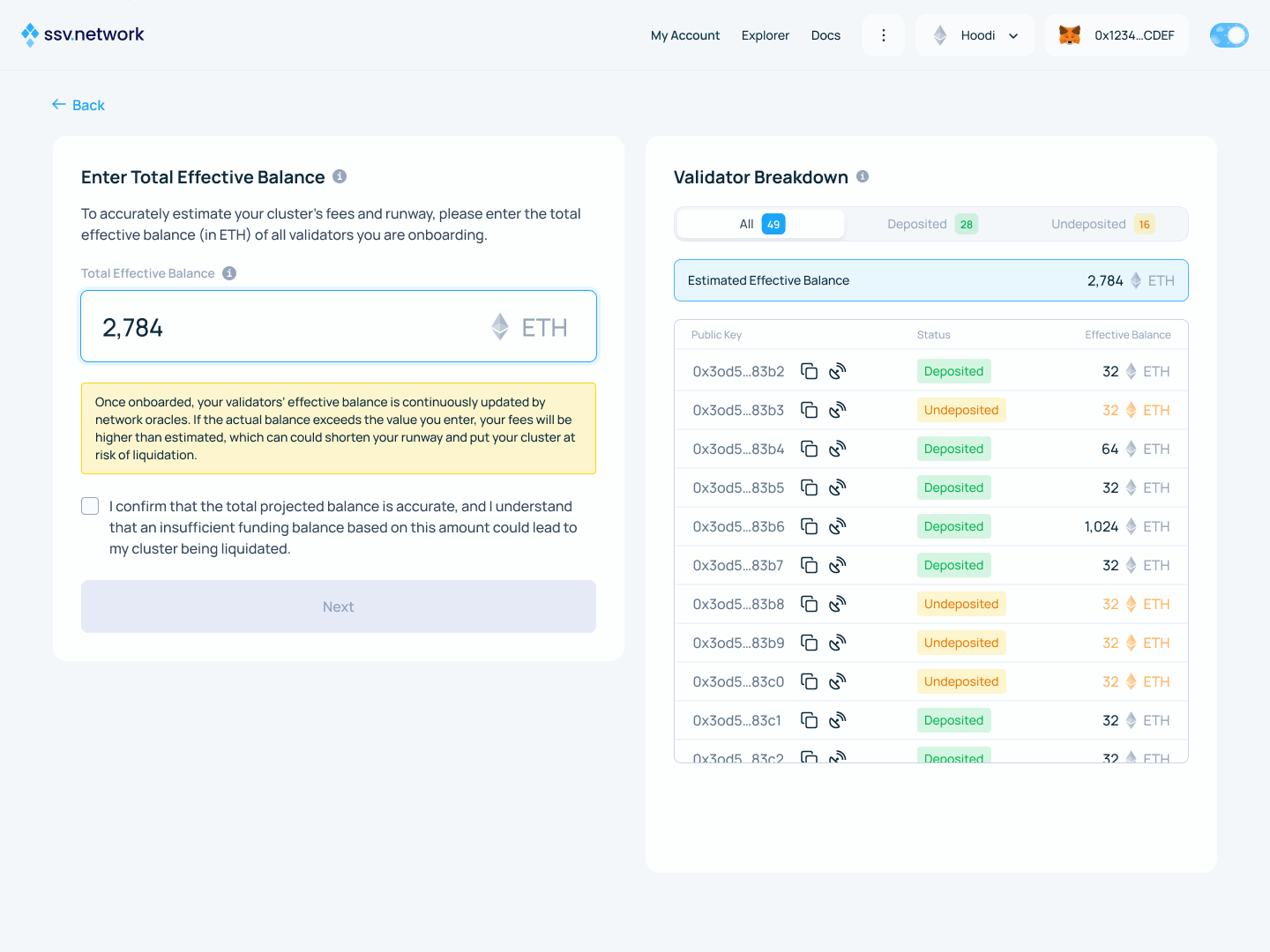Click the MetaMask fox icon in wallet button
This screenshot has width=1270, height=952.
pos(1069,34)
